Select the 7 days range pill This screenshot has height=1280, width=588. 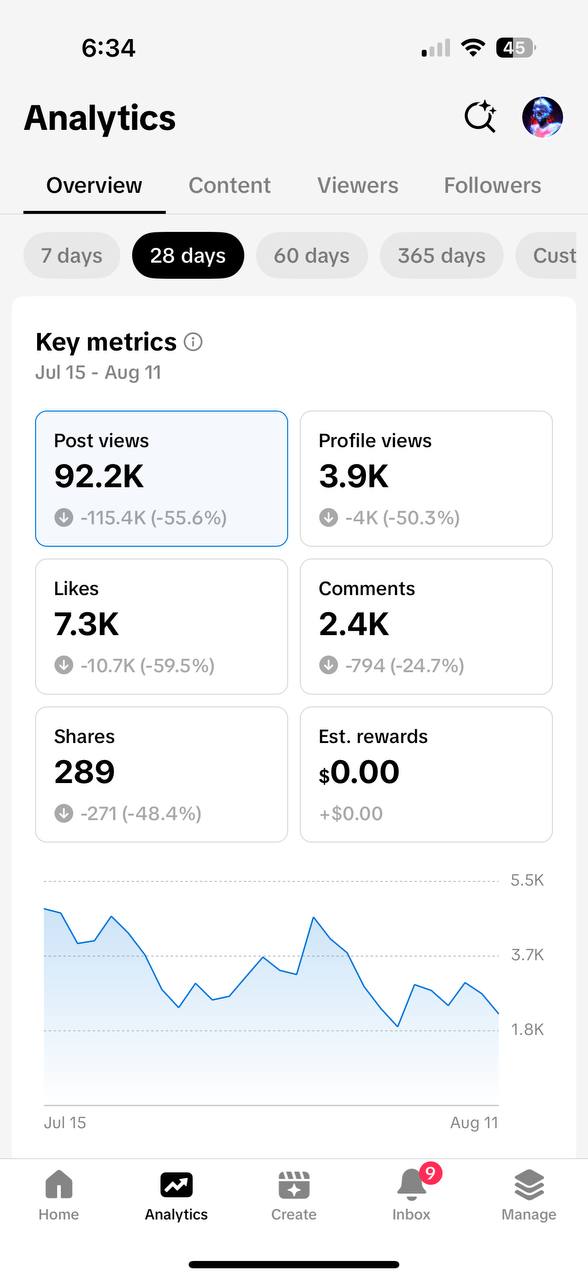click(x=72, y=255)
